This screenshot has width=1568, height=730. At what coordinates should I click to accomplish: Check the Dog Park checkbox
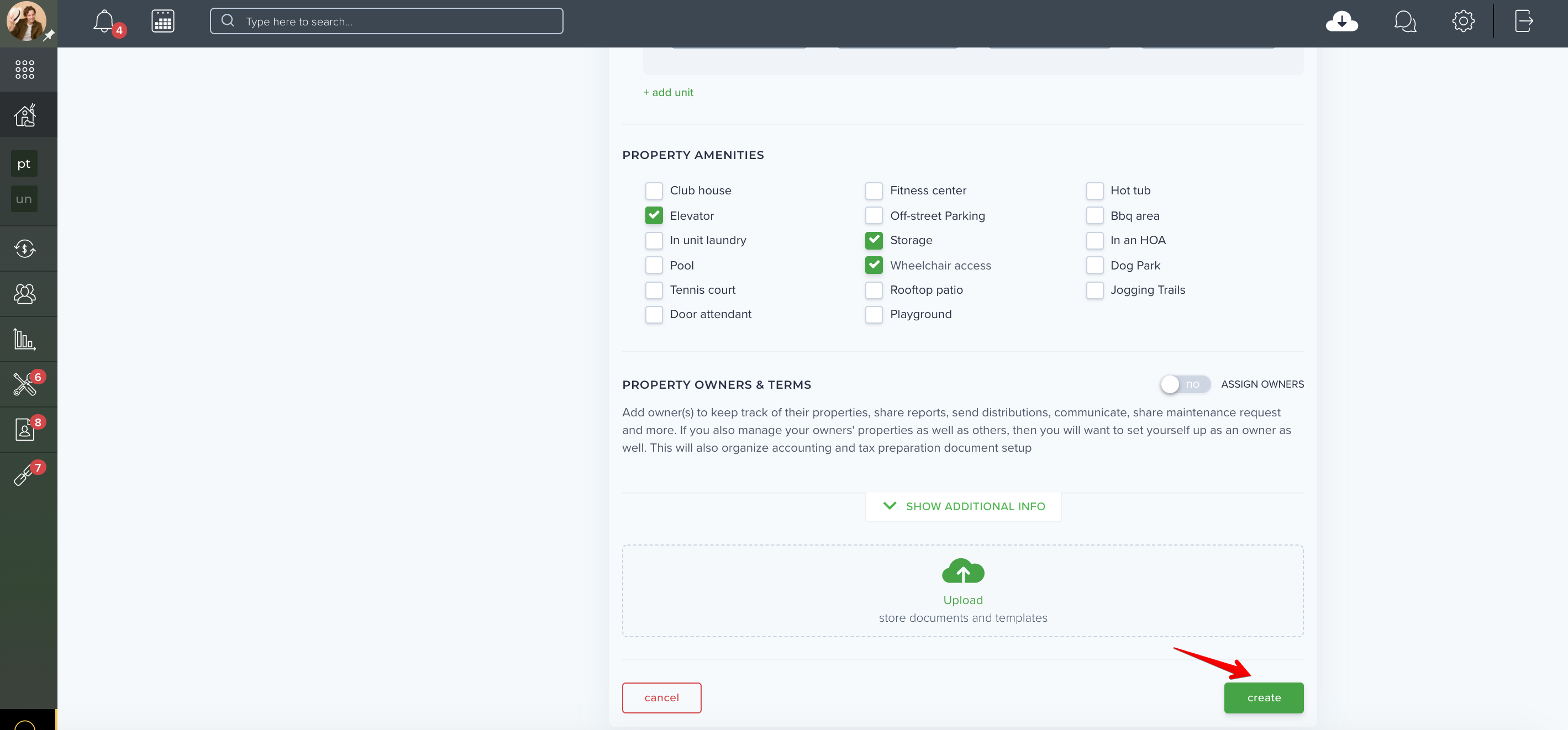pos(1095,265)
